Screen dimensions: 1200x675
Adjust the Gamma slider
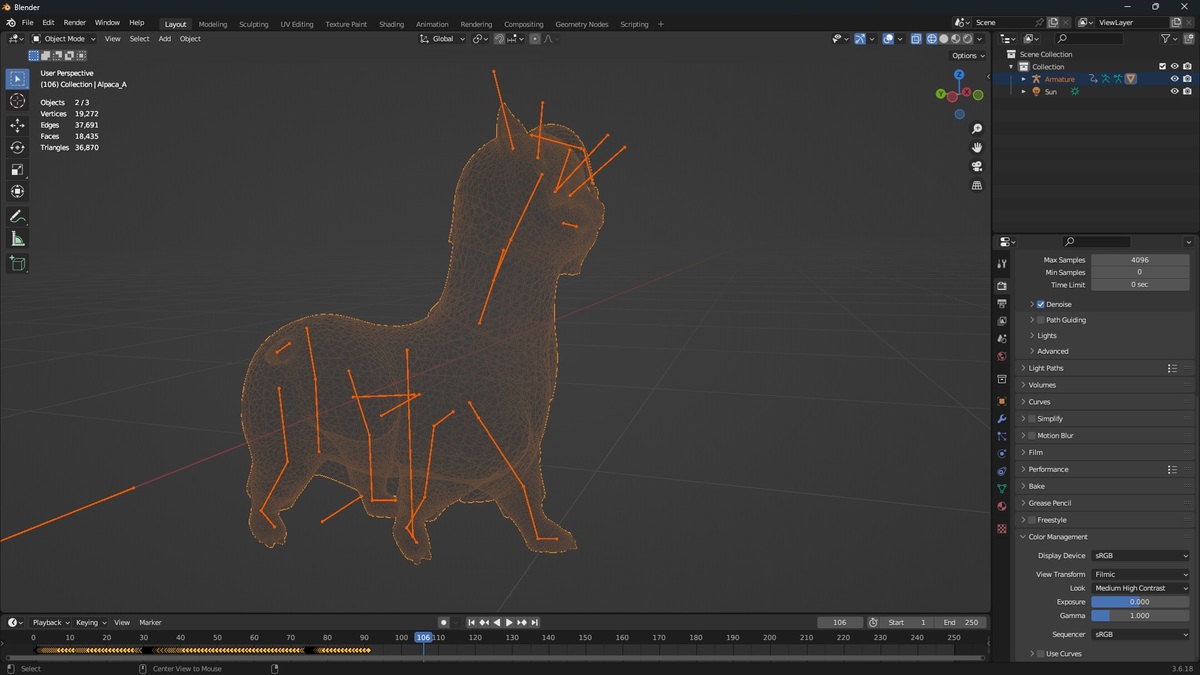[x=1140, y=616]
